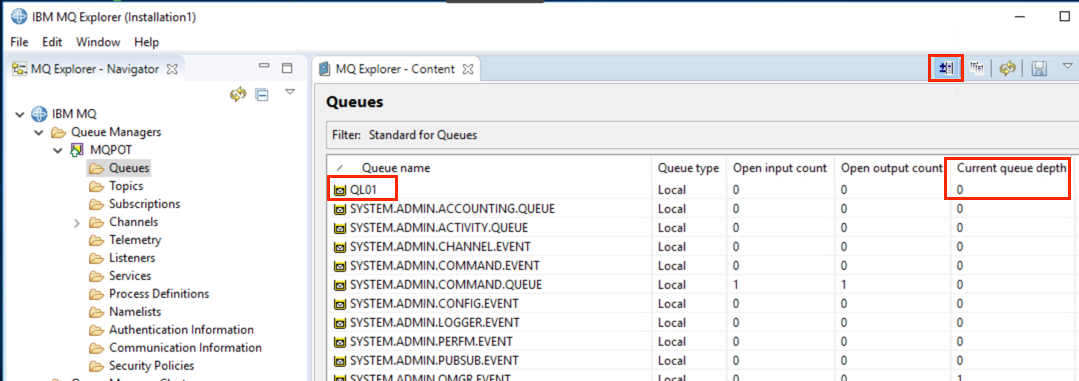Viewport: 1079px width, 381px height.
Task: Select SYSTEM.ADMIN.PUBSUB.EVENT row
Action: click(x=703, y=360)
